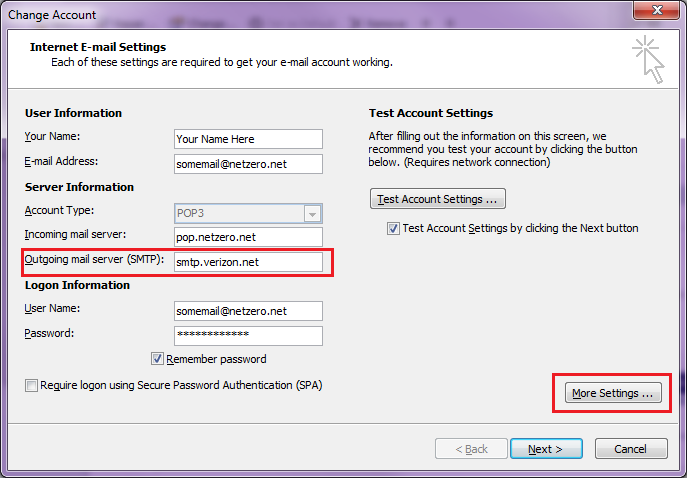Viewport: 687px width, 478px height.
Task: Enable Require logon using Secure Password Authentication
Action: coord(32,385)
